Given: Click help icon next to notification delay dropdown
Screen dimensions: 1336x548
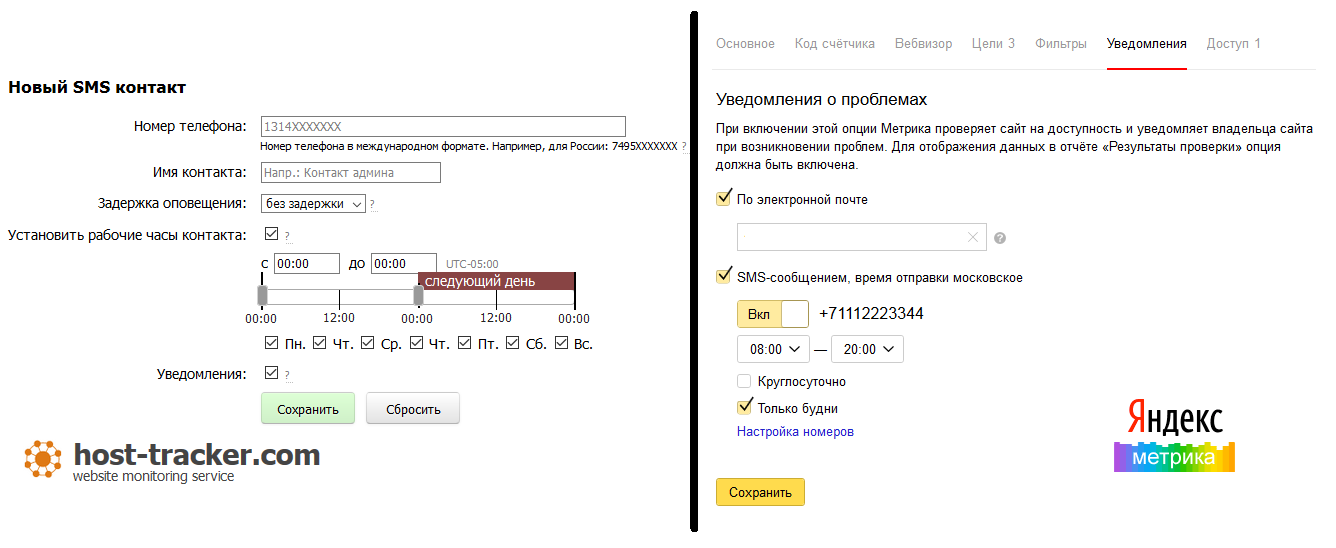Looking at the screenshot, I should [x=372, y=205].
